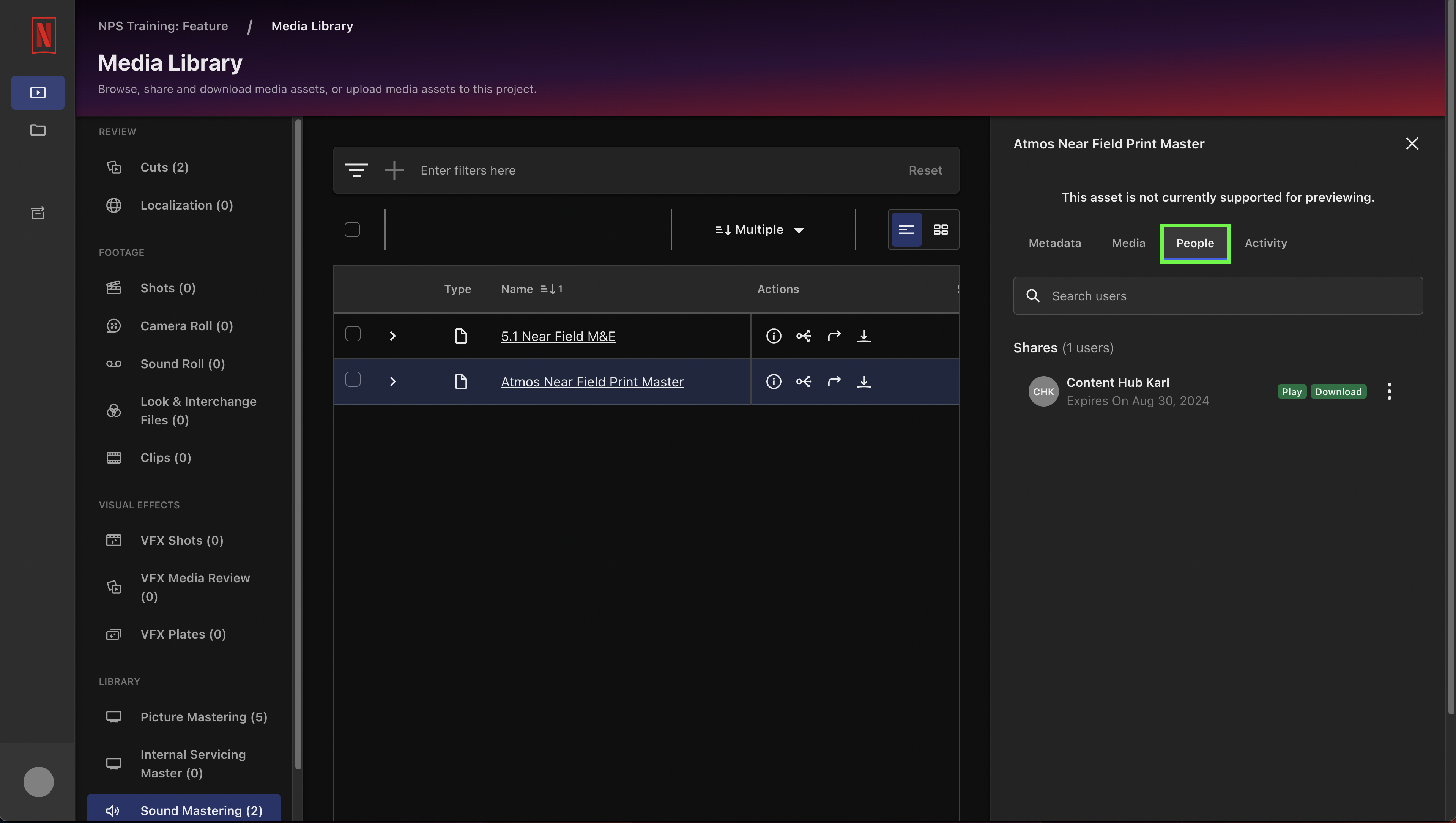Open the archive box icon in left rail

[38, 213]
